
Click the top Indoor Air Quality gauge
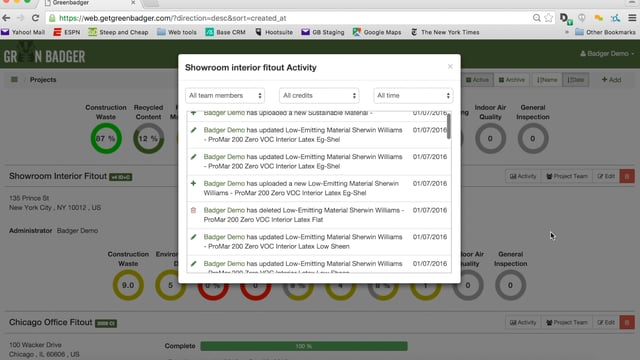(x=490, y=138)
